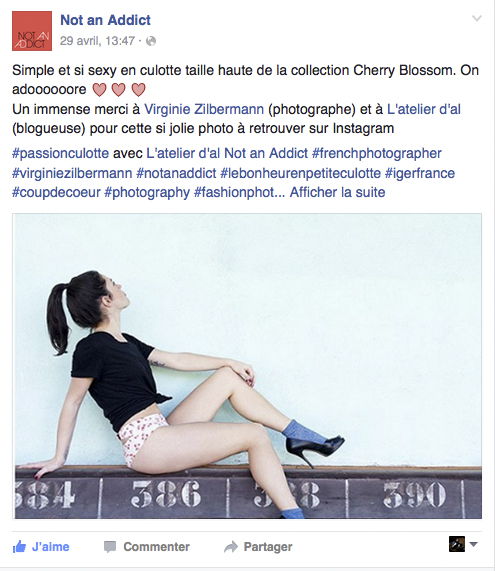Viewport: 495px width, 571px height.
Task: Click the Commenter speech bubble icon
Action: click(x=110, y=547)
